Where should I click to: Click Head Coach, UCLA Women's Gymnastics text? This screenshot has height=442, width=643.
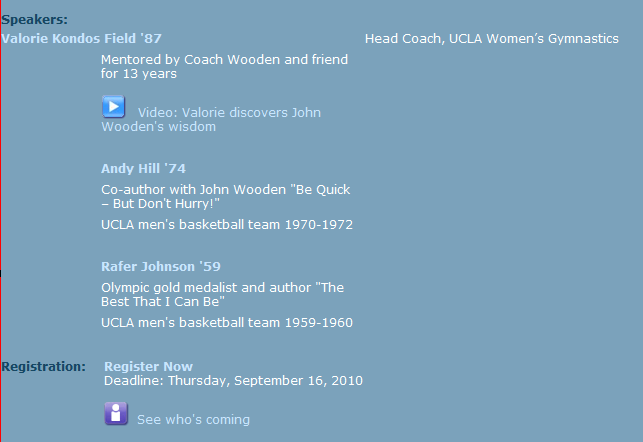[x=491, y=39]
